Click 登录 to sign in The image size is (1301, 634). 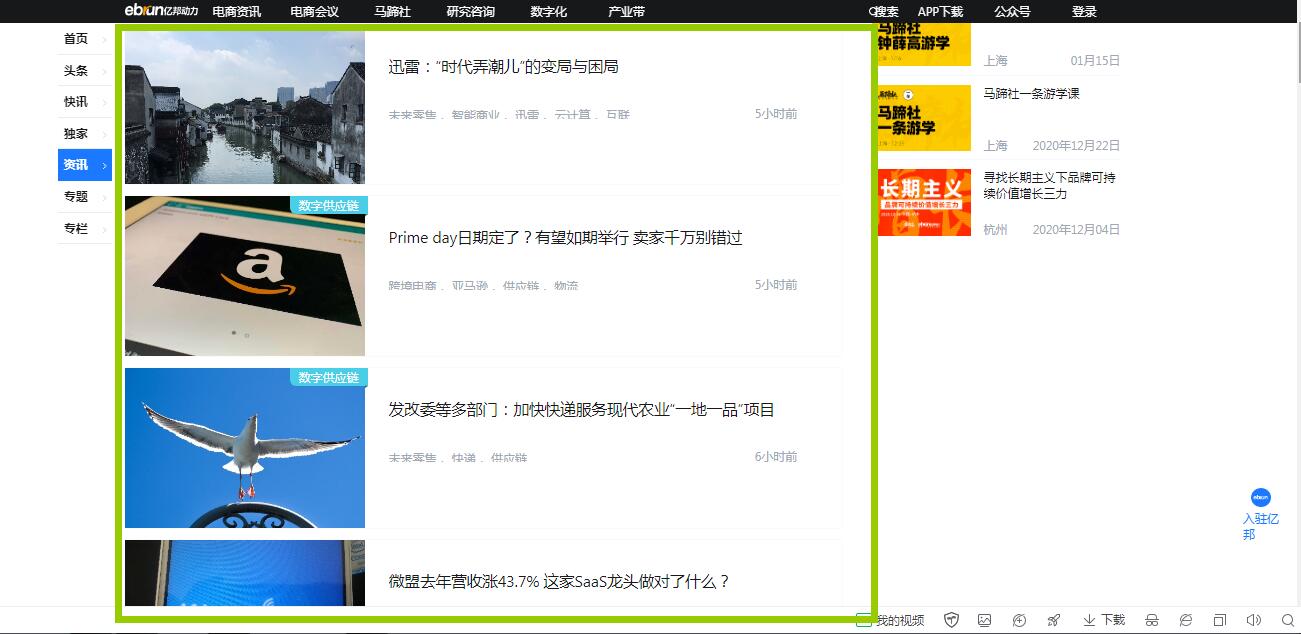[x=1084, y=12]
